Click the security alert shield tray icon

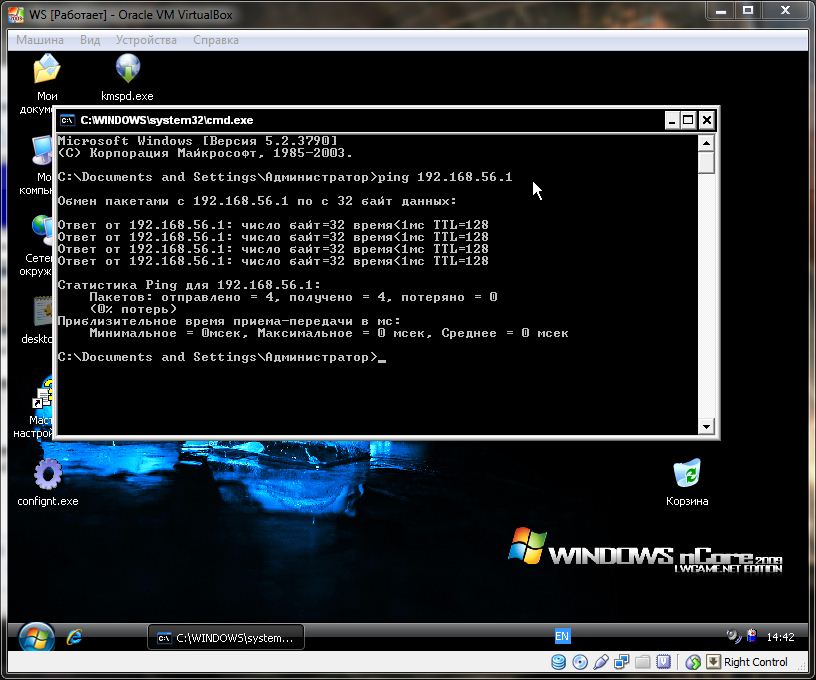[x=751, y=635]
